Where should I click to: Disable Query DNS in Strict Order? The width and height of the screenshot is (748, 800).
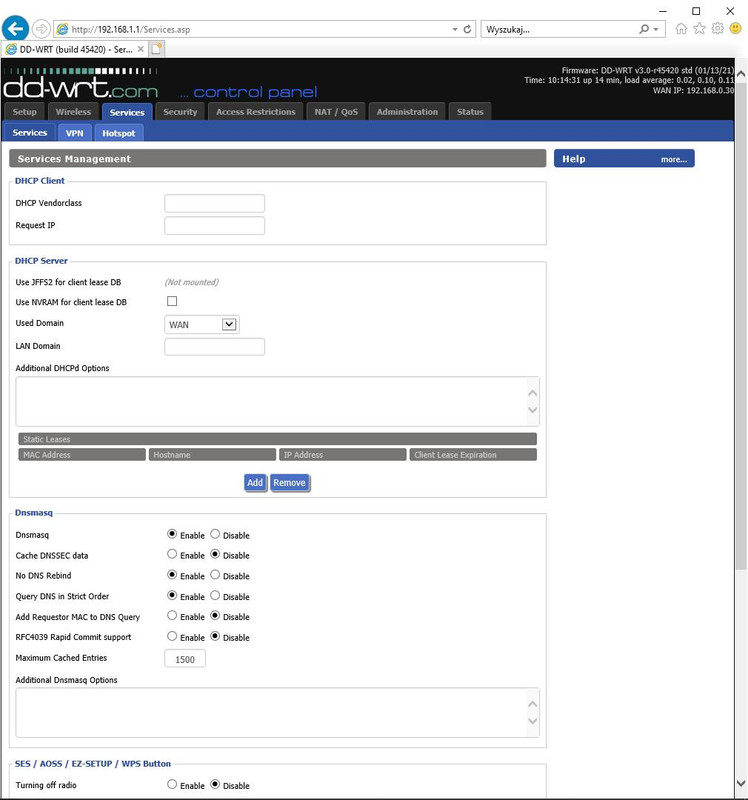215,595
